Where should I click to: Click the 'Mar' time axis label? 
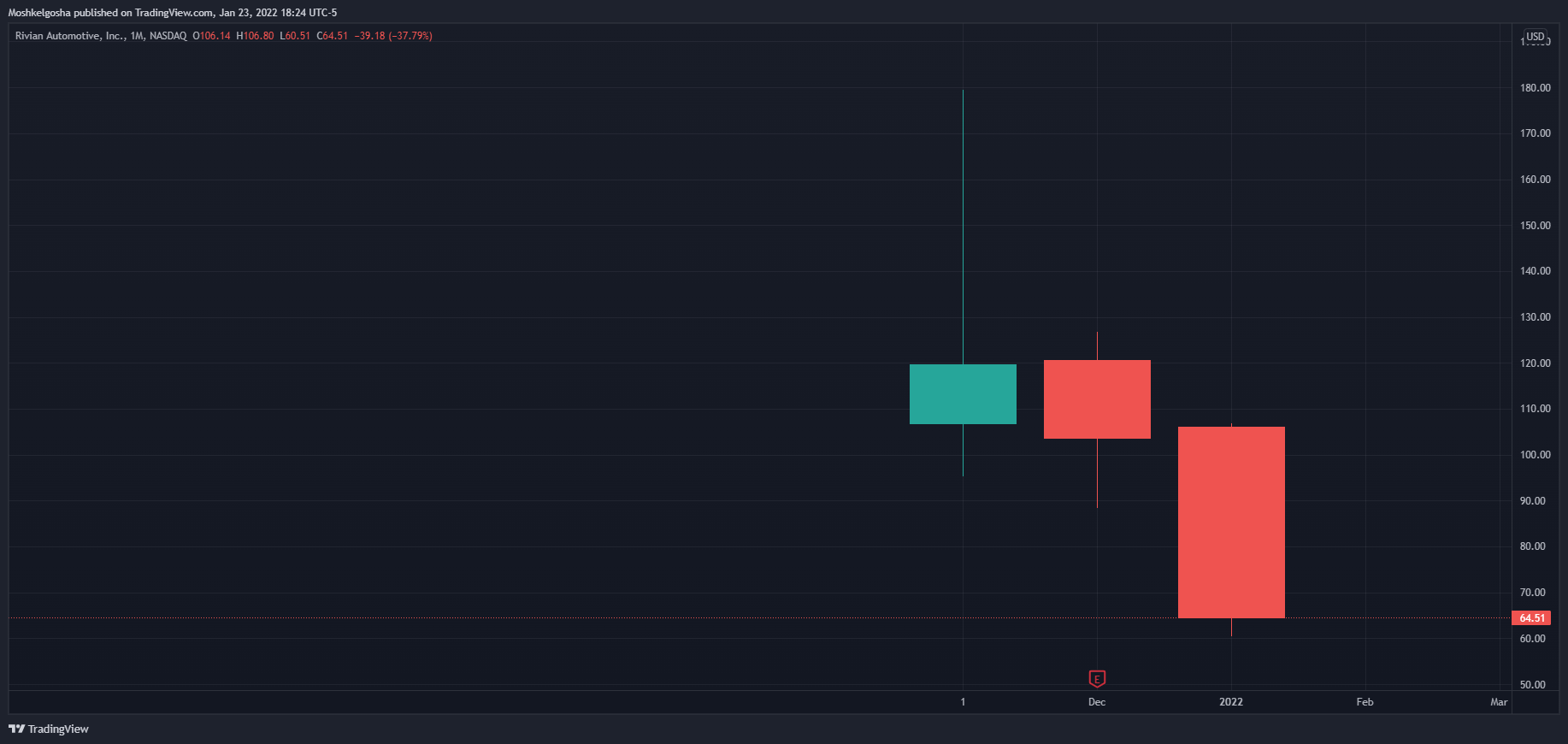pyautogui.click(x=1499, y=702)
